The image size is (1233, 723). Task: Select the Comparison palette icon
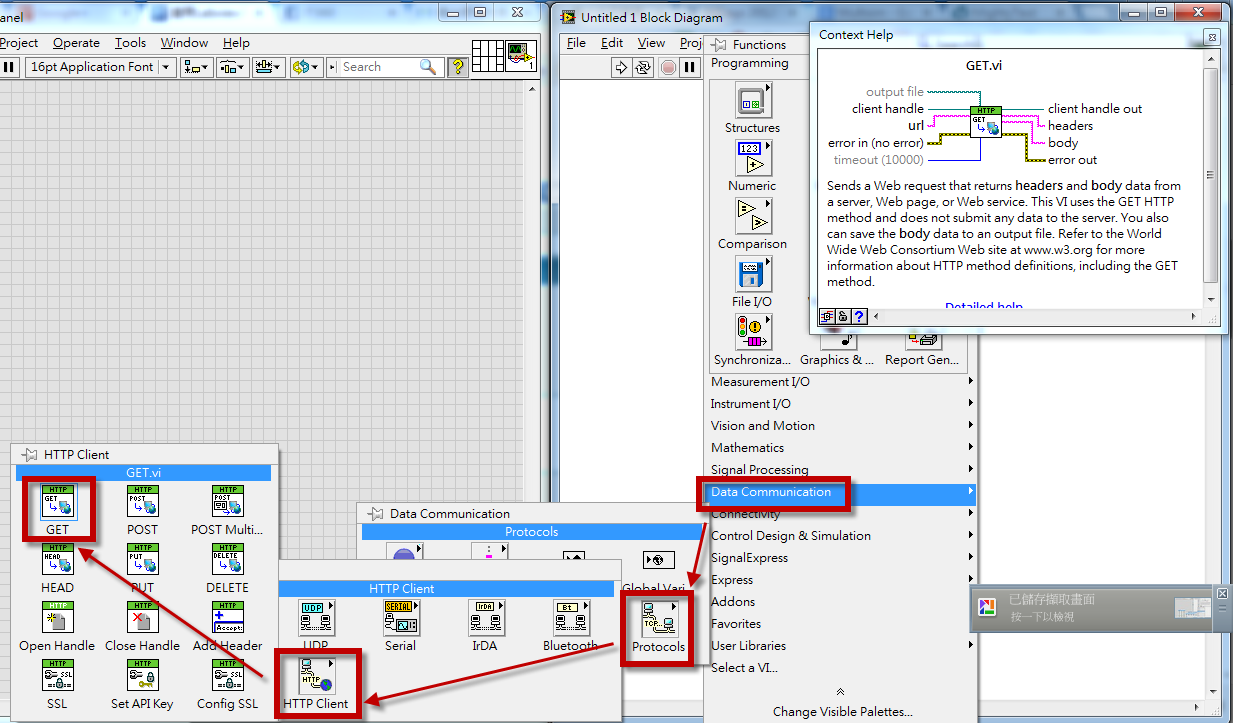[x=752, y=217]
